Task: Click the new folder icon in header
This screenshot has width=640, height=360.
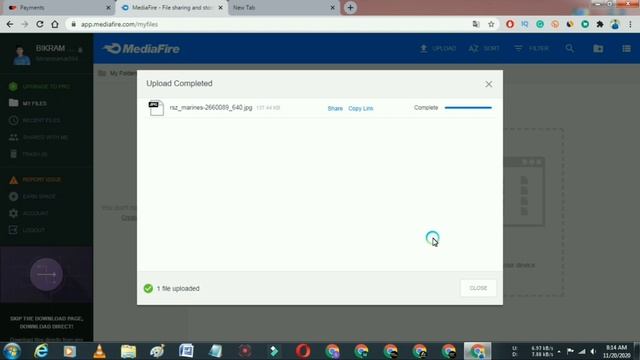Action: pos(598,49)
